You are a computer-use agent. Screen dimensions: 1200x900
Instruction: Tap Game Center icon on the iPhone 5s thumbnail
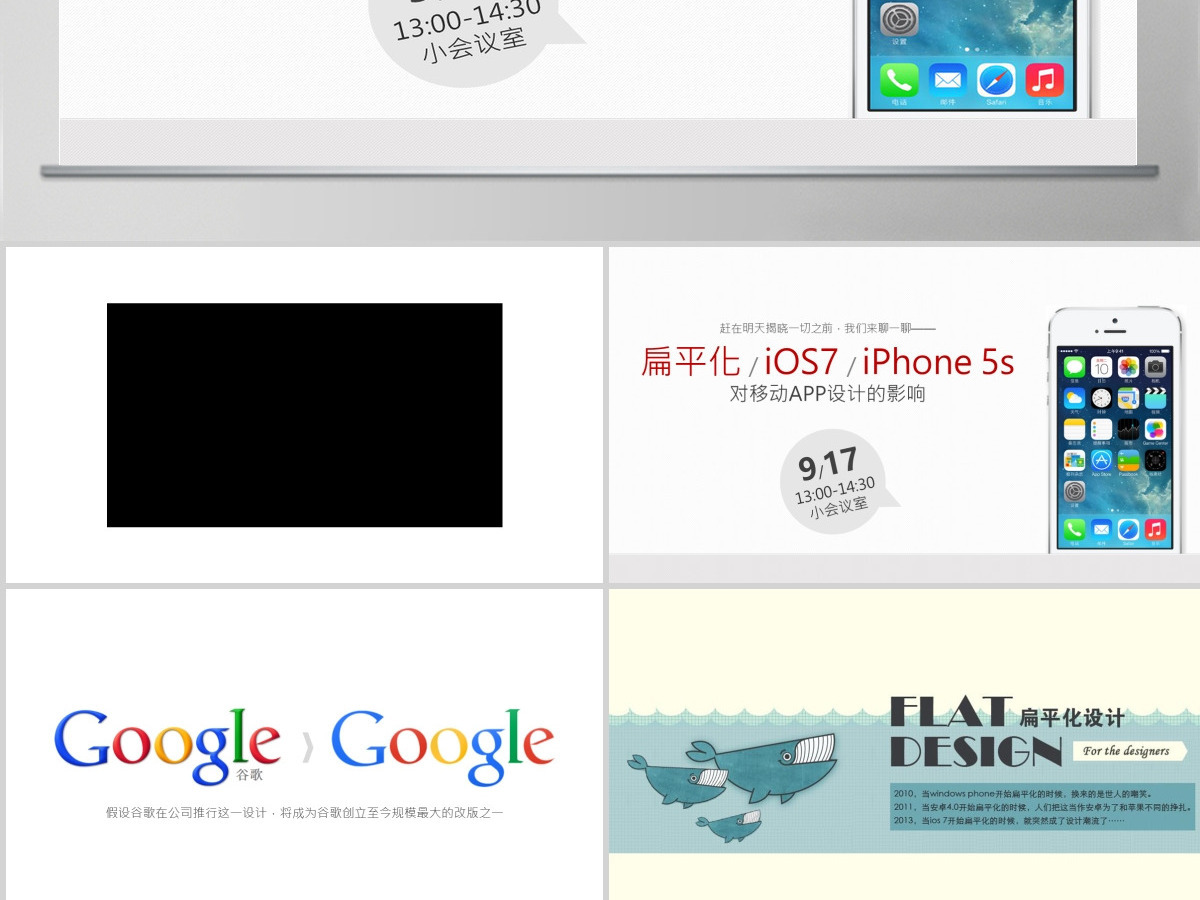1156,429
